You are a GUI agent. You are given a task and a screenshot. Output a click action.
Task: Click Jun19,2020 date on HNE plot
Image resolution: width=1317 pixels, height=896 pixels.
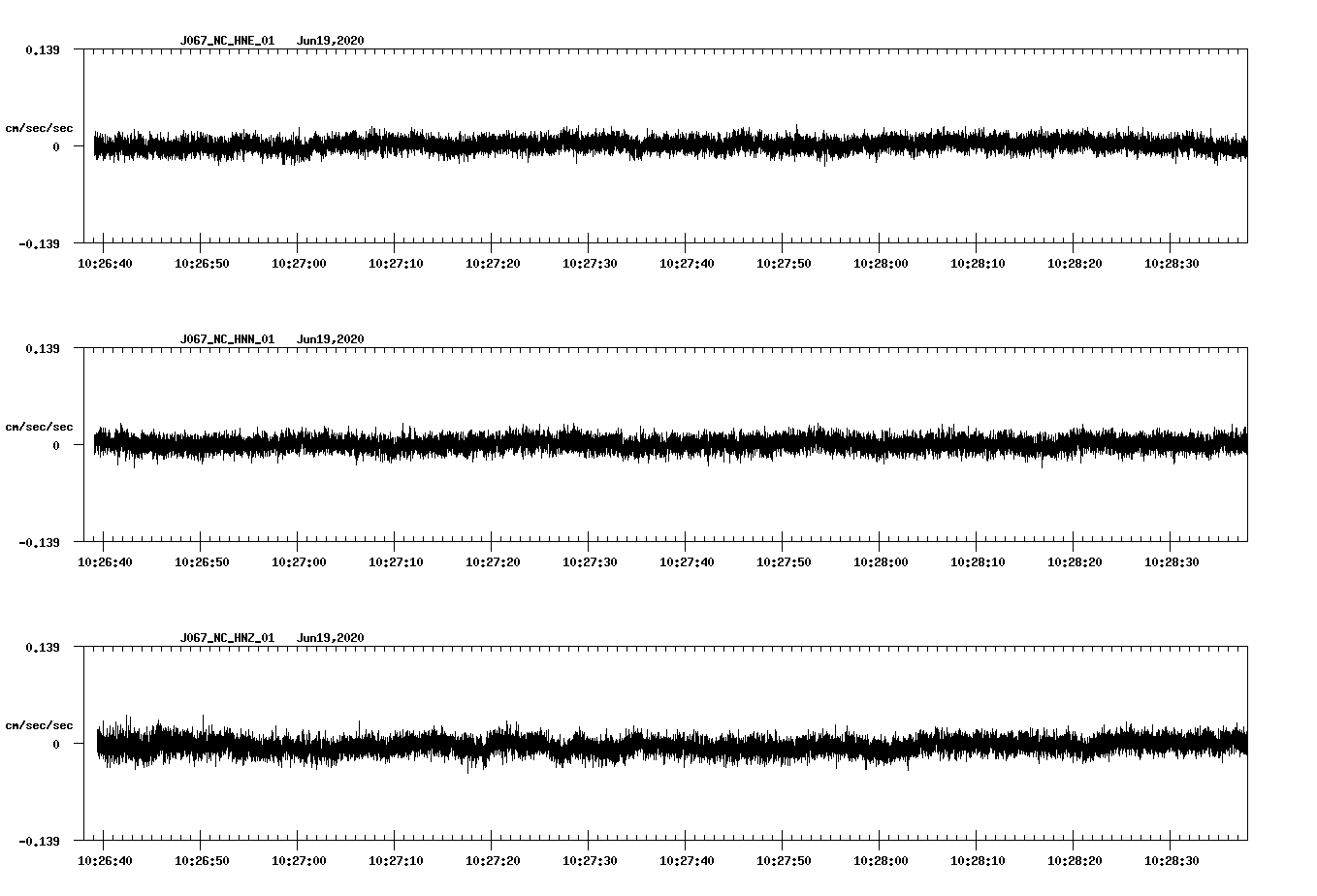tap(331, 41)
